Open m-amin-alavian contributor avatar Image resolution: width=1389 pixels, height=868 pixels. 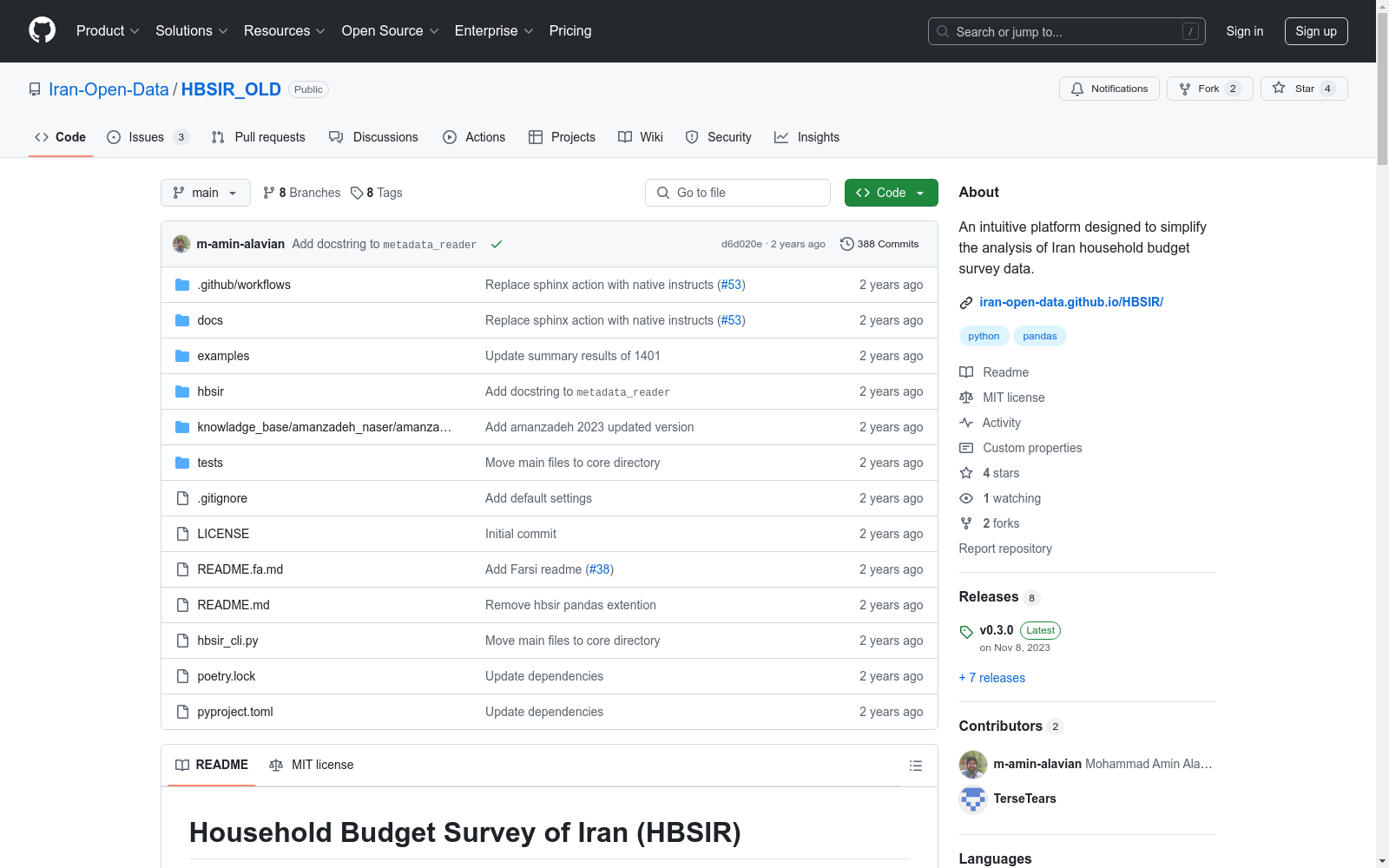point(973,764)
